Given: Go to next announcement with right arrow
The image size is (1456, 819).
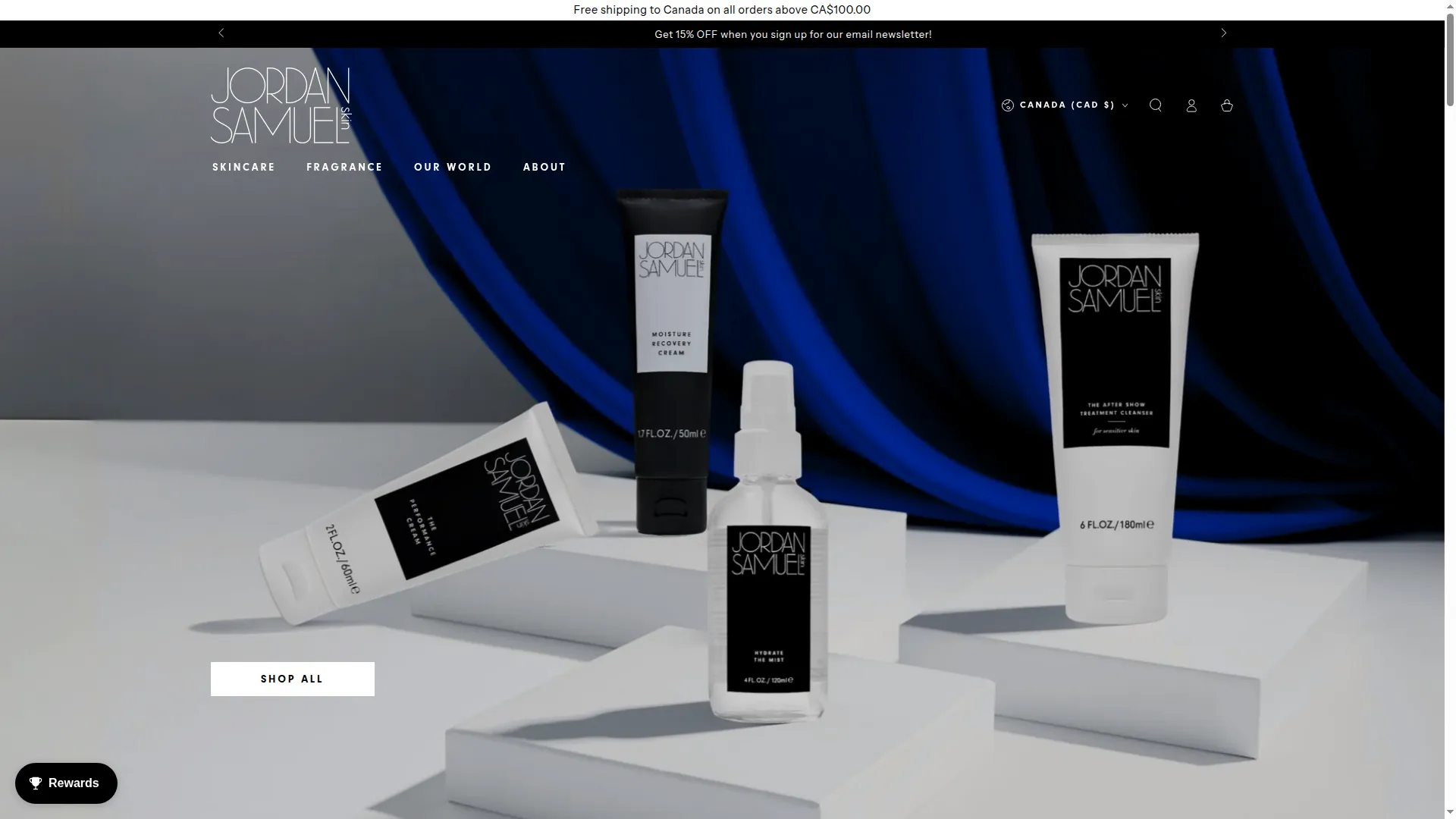Looking at the screenshot, I should [x=1223, y=33].
